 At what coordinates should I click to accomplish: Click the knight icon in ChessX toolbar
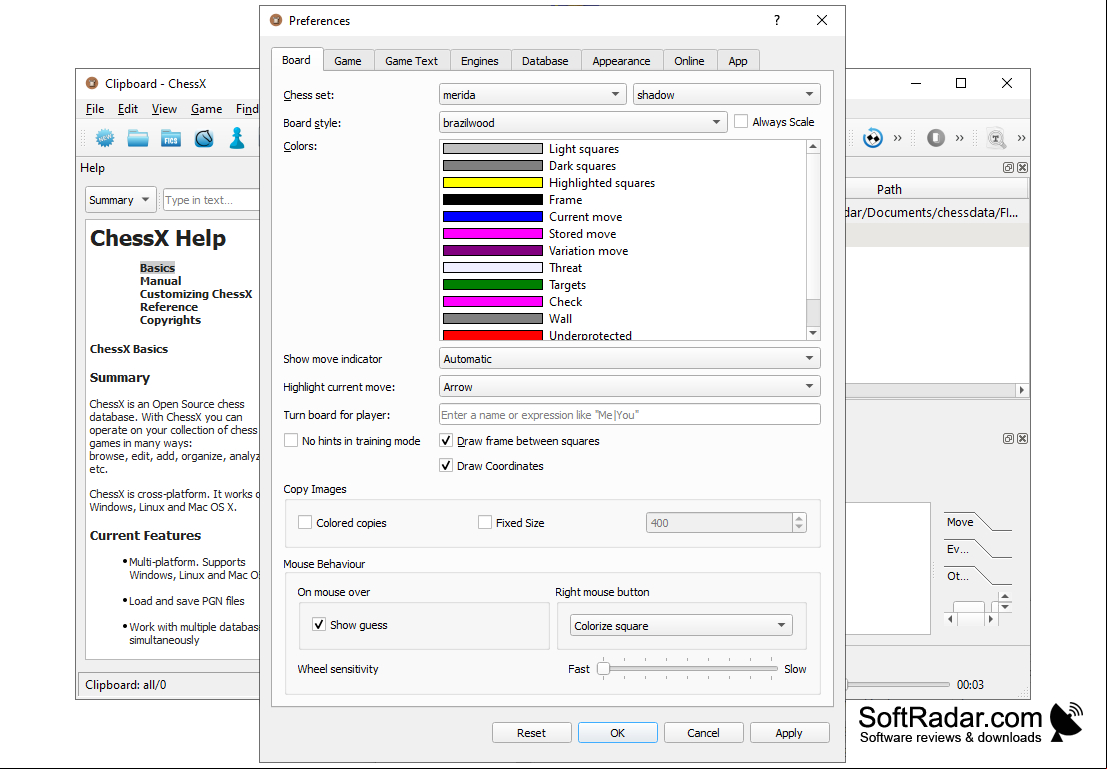coord(204,138)
